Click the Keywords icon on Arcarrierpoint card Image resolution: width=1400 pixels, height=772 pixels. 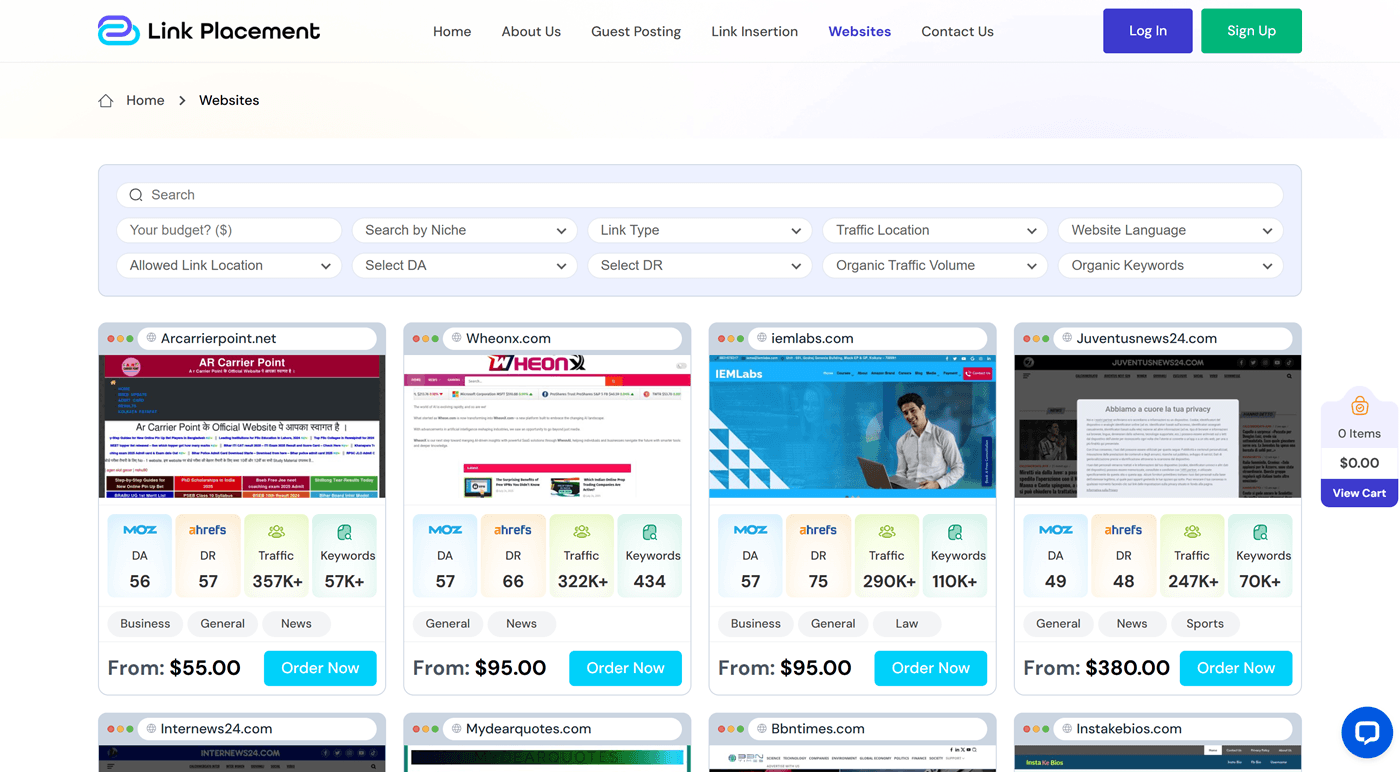pos(344,532)
